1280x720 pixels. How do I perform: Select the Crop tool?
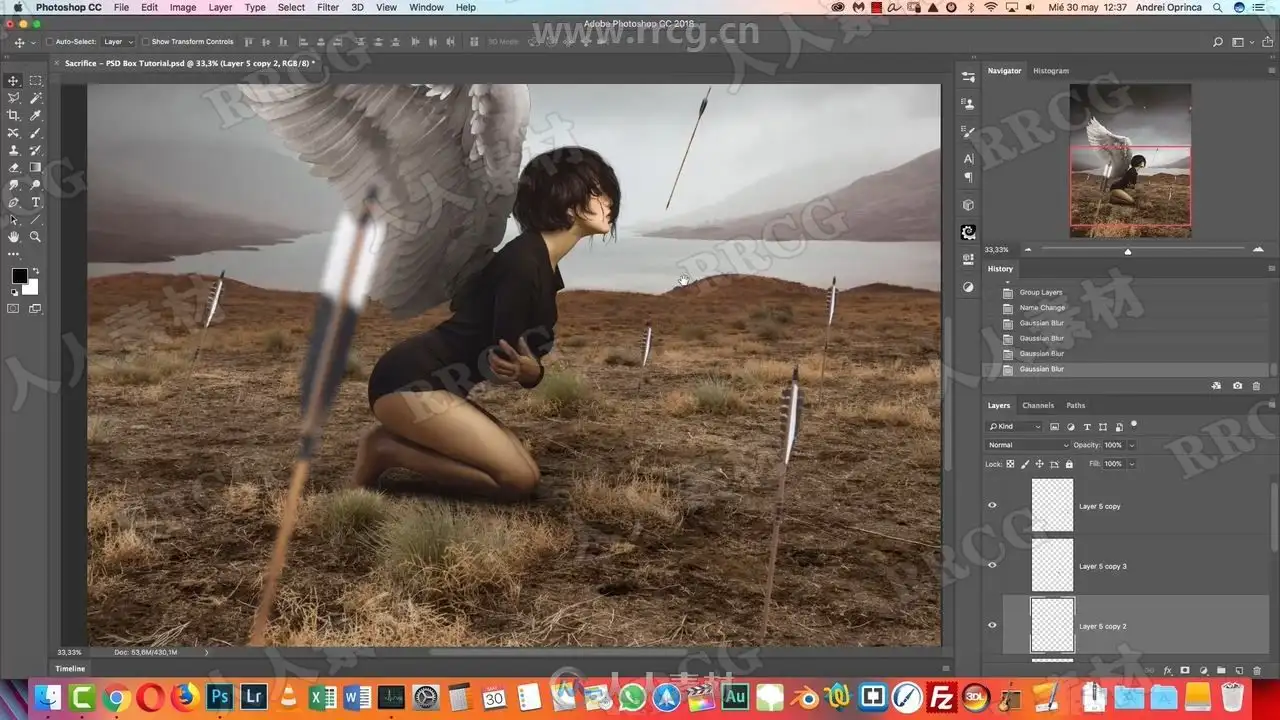(x=13, y=116)
